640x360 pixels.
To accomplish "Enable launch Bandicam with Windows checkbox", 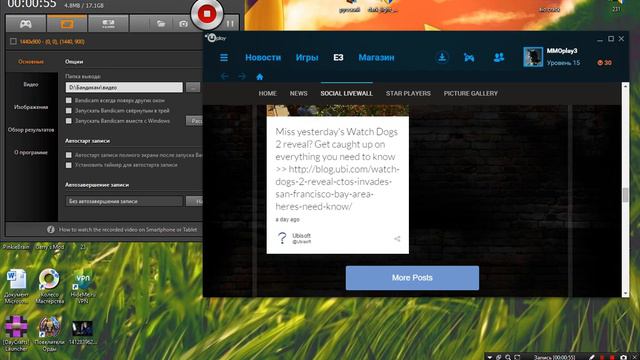I will (x=69, y=121).
